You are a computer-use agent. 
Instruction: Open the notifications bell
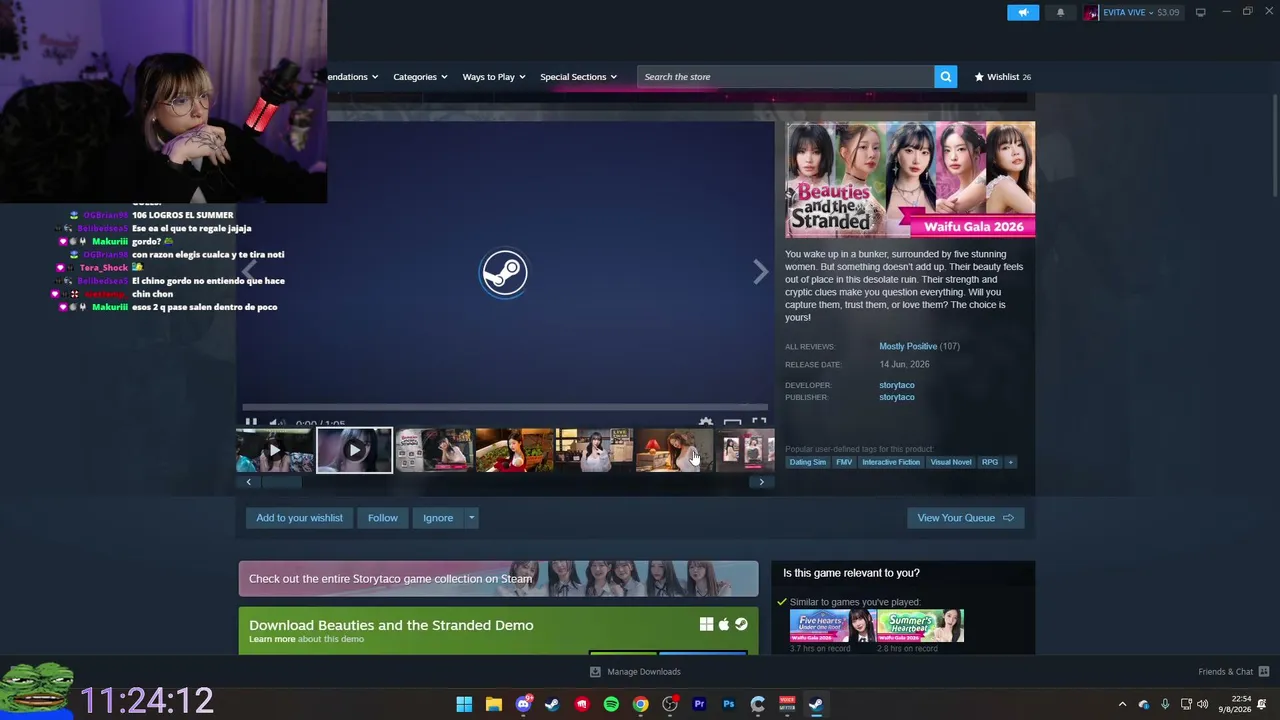[1061, 12]
